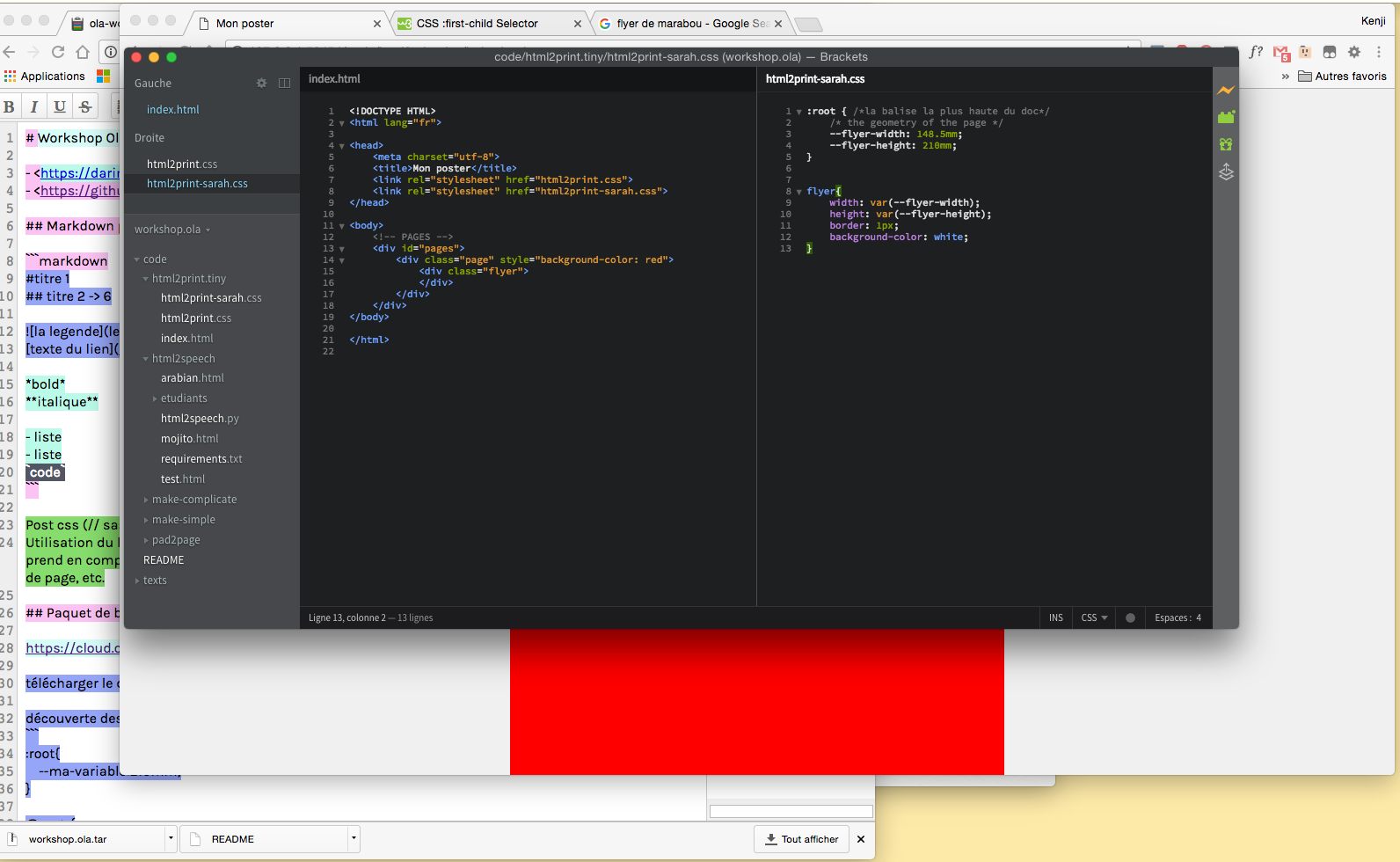This screenshot has width=1400, height=862.
Task: Reload the page in the ola browser window
Action: pos(58,52)
